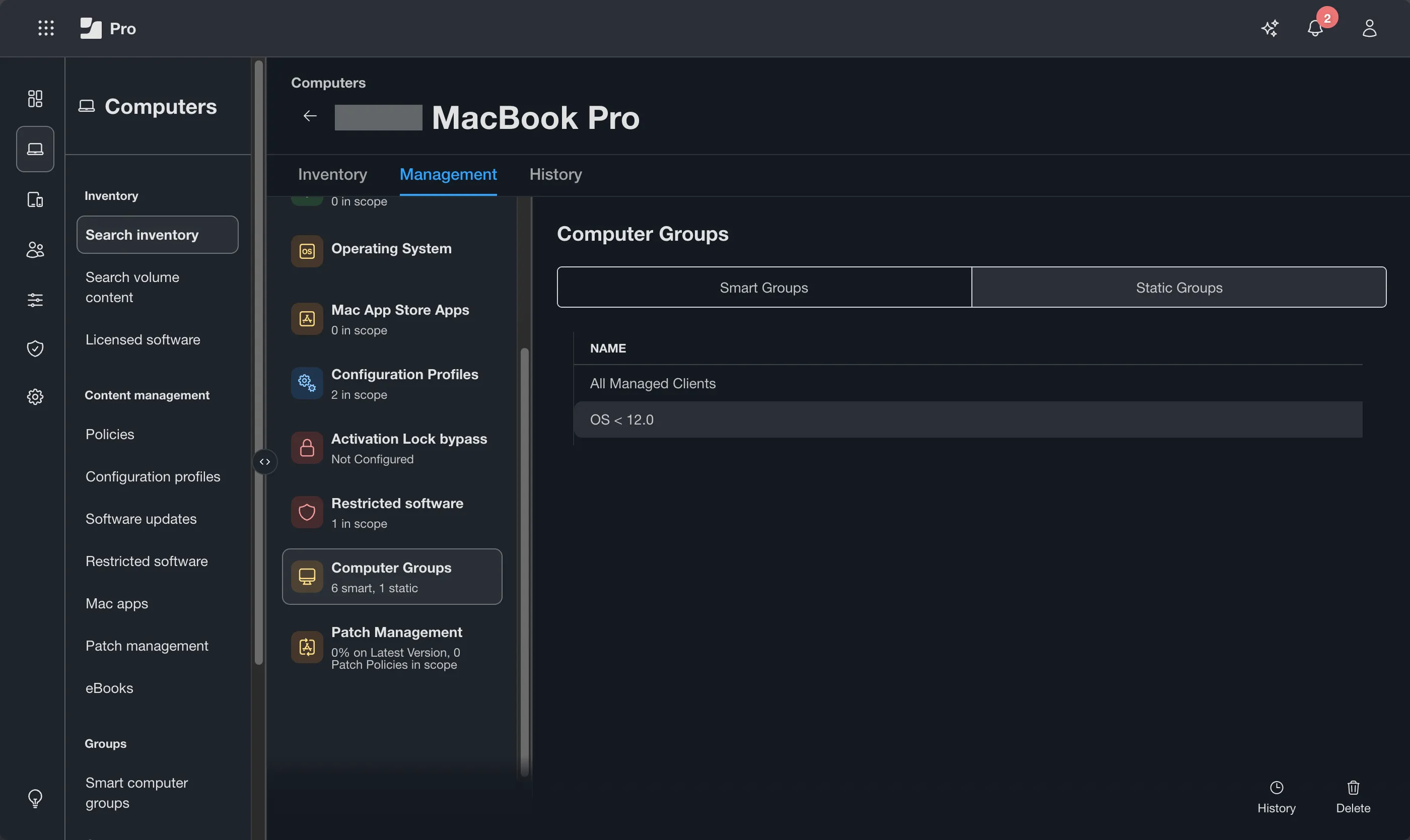Click the sidebar vertical scrollbar
The width and height of the screenshot is (1410, 840).
click(x=259, y=362)
